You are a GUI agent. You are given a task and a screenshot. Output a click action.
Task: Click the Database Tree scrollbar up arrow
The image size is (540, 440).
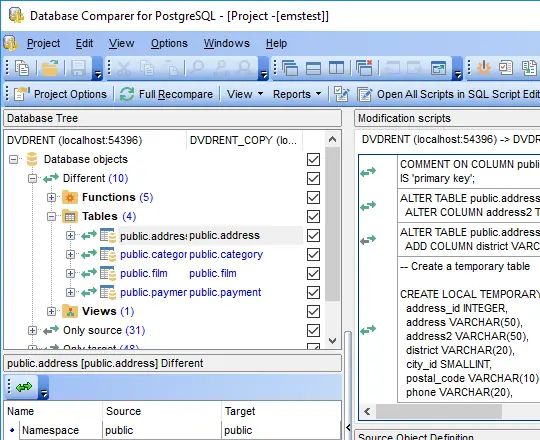click(x=332, y=139)
